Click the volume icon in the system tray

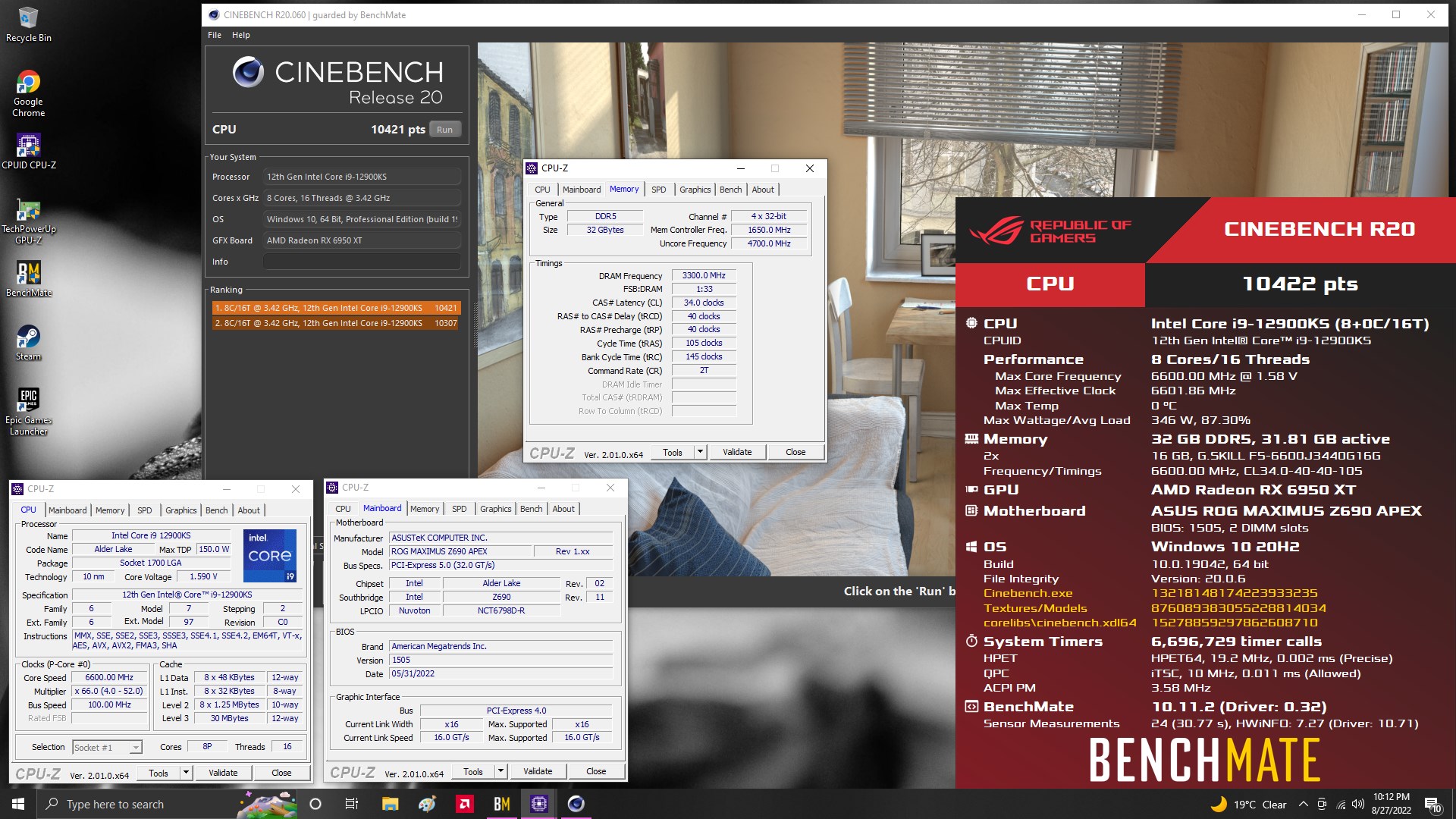pos(1358,804)
